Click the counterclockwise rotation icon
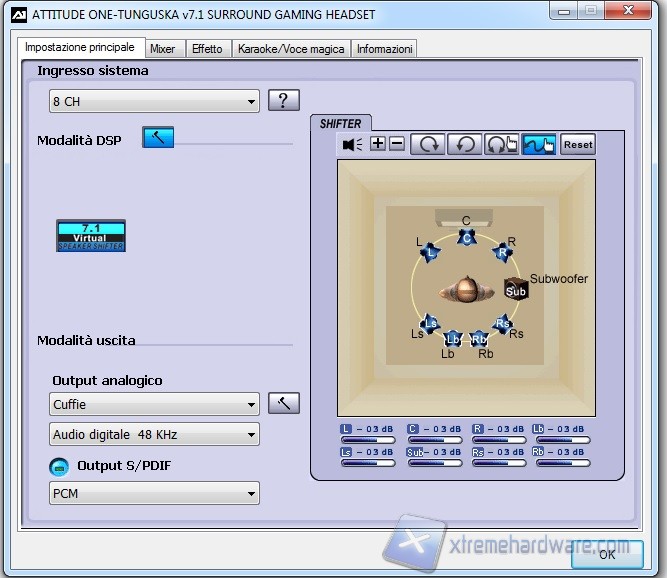667x578 pixels. [x=464, y=144]
